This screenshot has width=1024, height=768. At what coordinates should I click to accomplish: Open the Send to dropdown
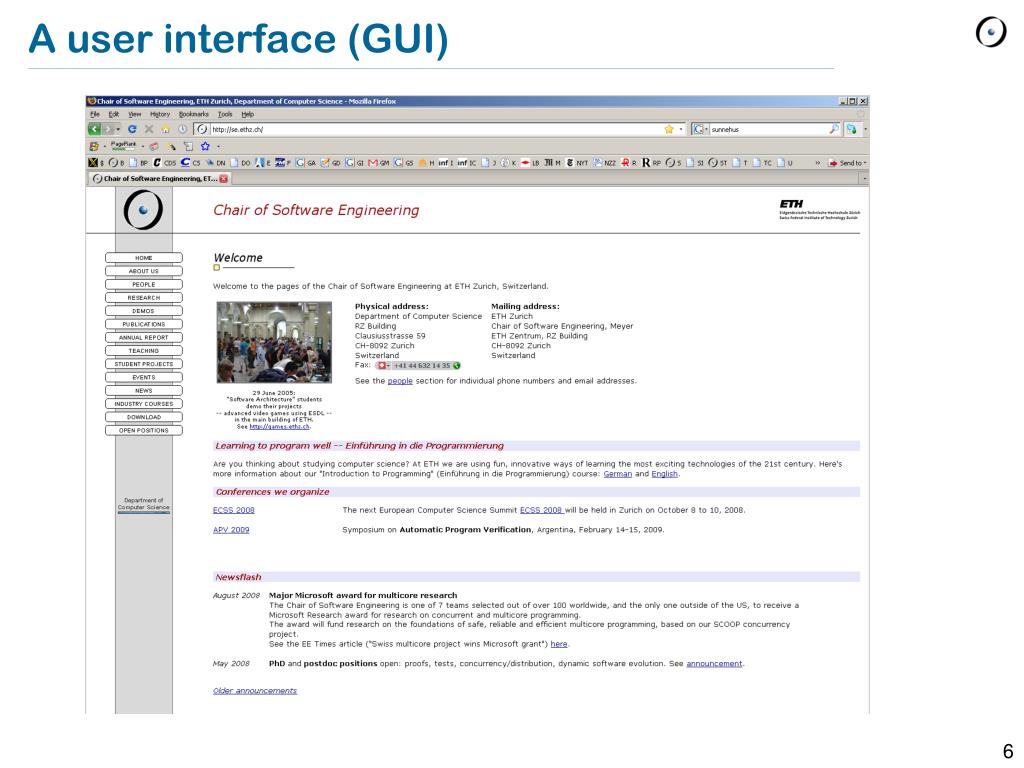847,163
